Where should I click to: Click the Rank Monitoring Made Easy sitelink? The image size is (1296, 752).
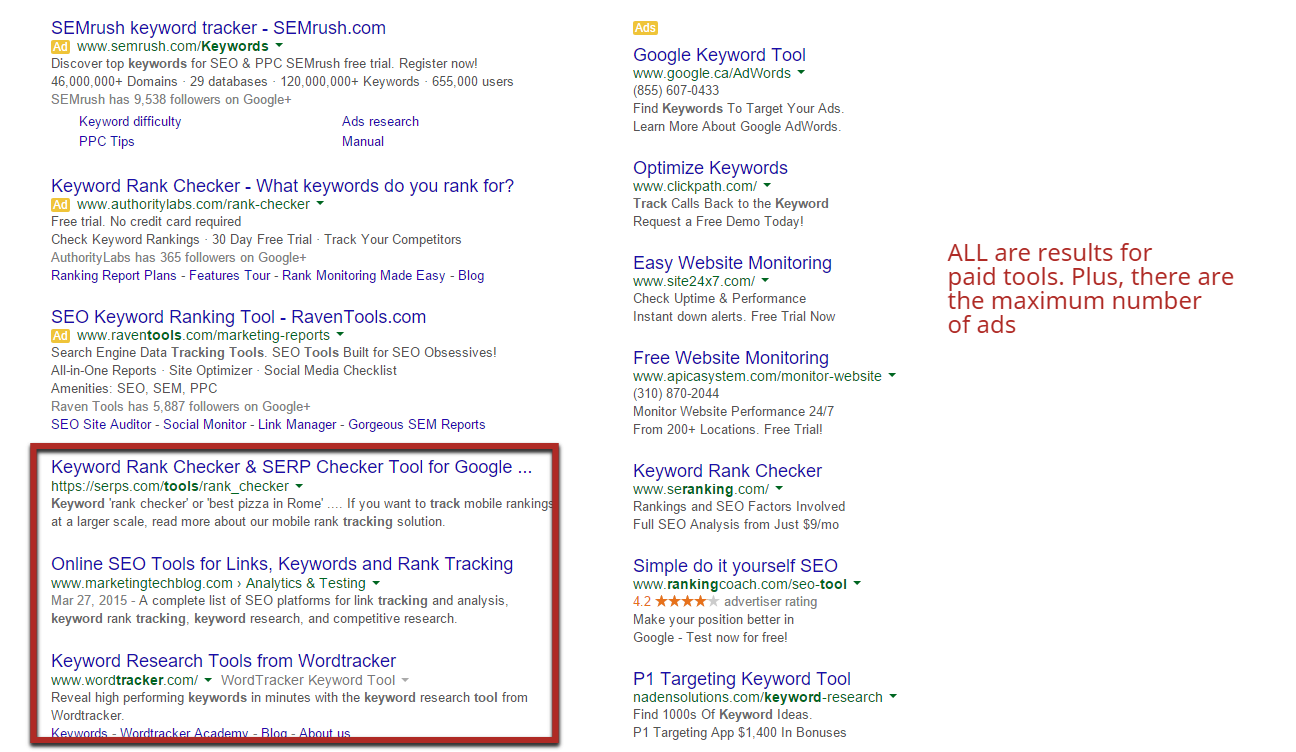pyautogui.click(x=363, y=275)
